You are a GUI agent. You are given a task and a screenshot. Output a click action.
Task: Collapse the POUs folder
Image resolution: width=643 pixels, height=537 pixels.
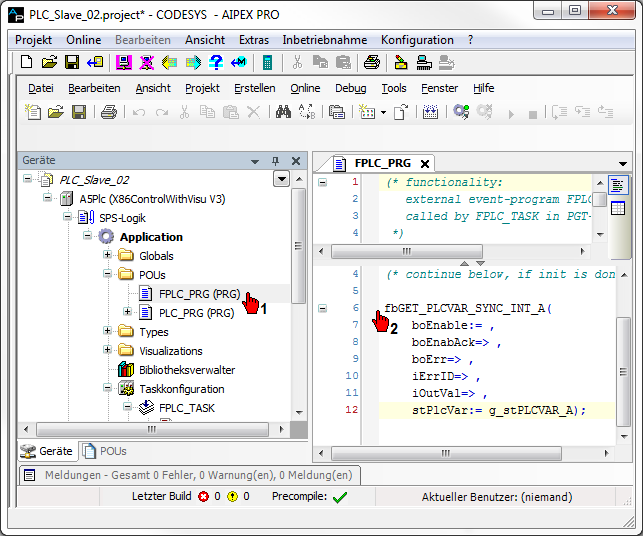[x=107, y=273]
